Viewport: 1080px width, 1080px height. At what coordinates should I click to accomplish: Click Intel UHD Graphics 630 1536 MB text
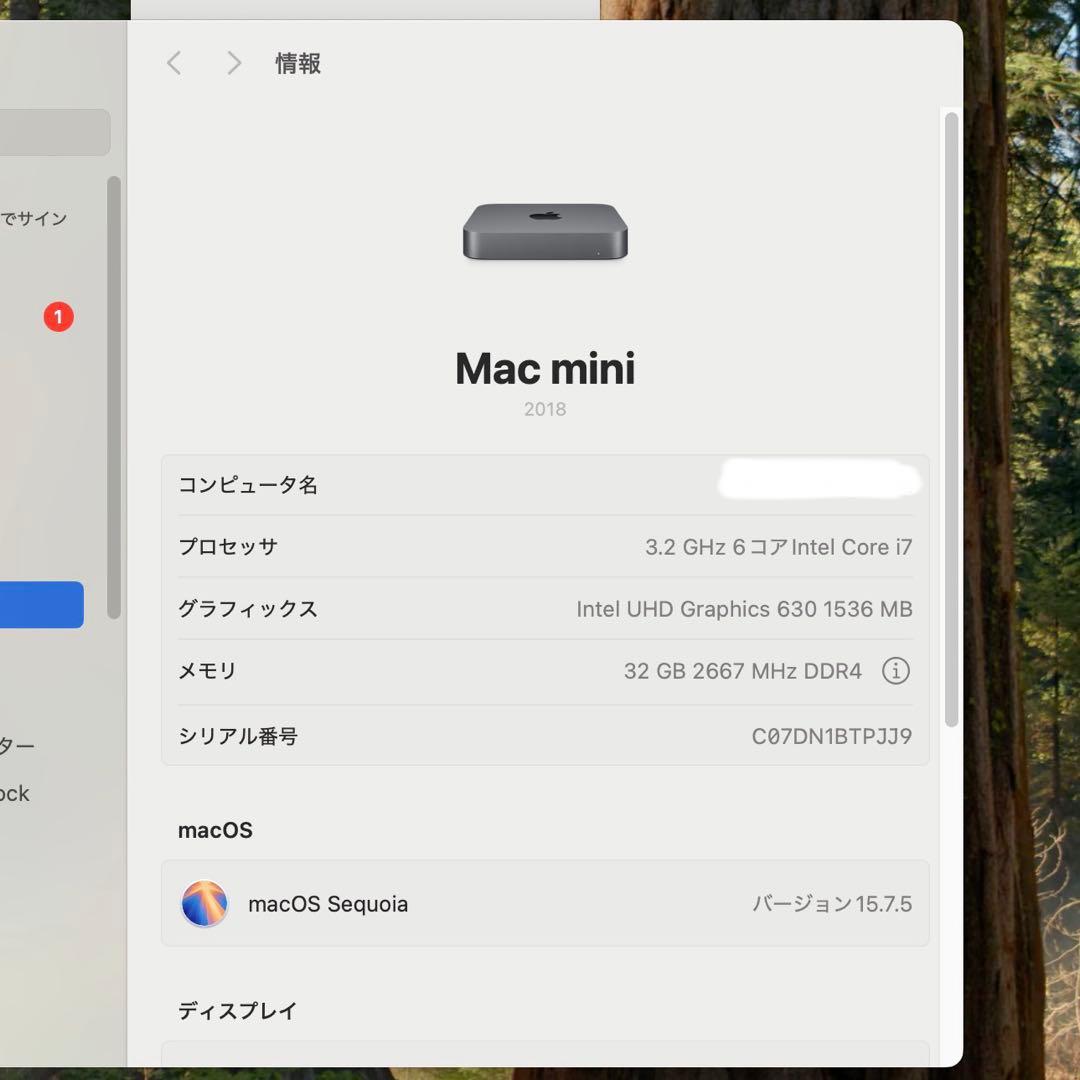[x=744, y=609]
